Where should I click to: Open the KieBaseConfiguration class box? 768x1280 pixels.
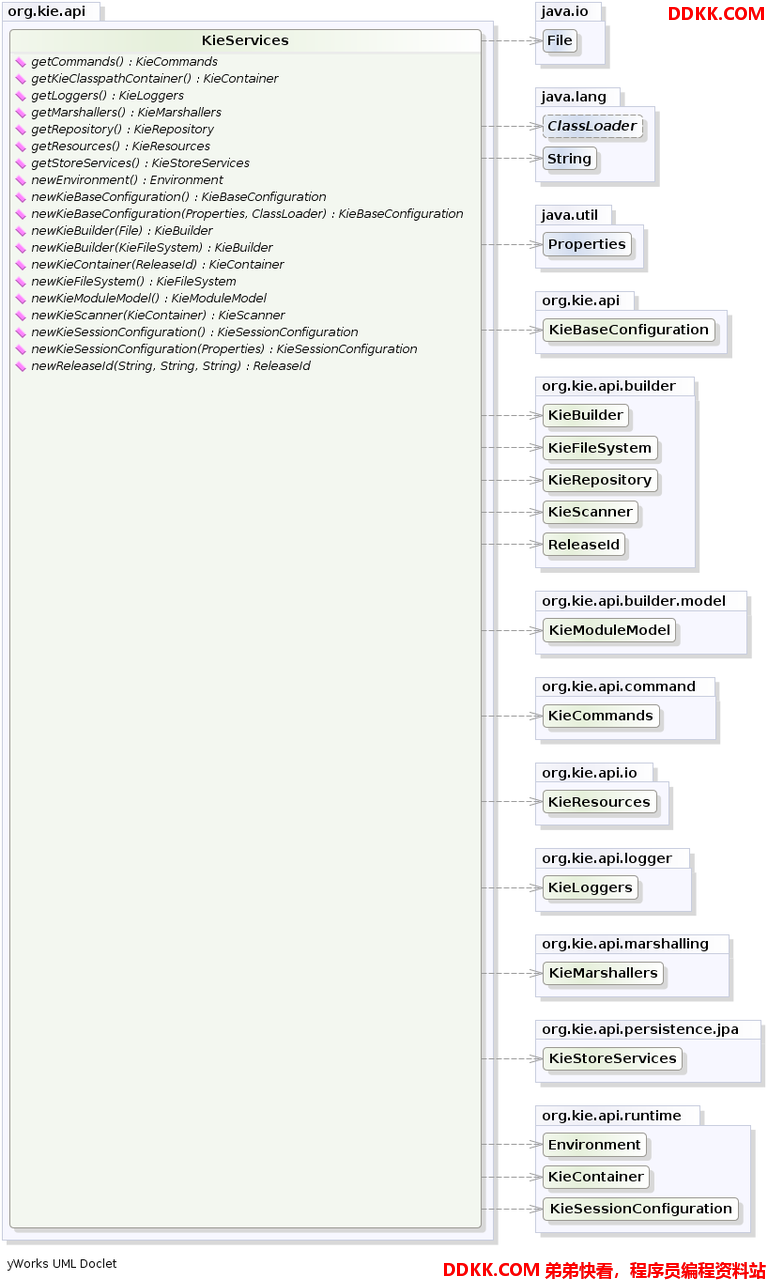[629, 330]
